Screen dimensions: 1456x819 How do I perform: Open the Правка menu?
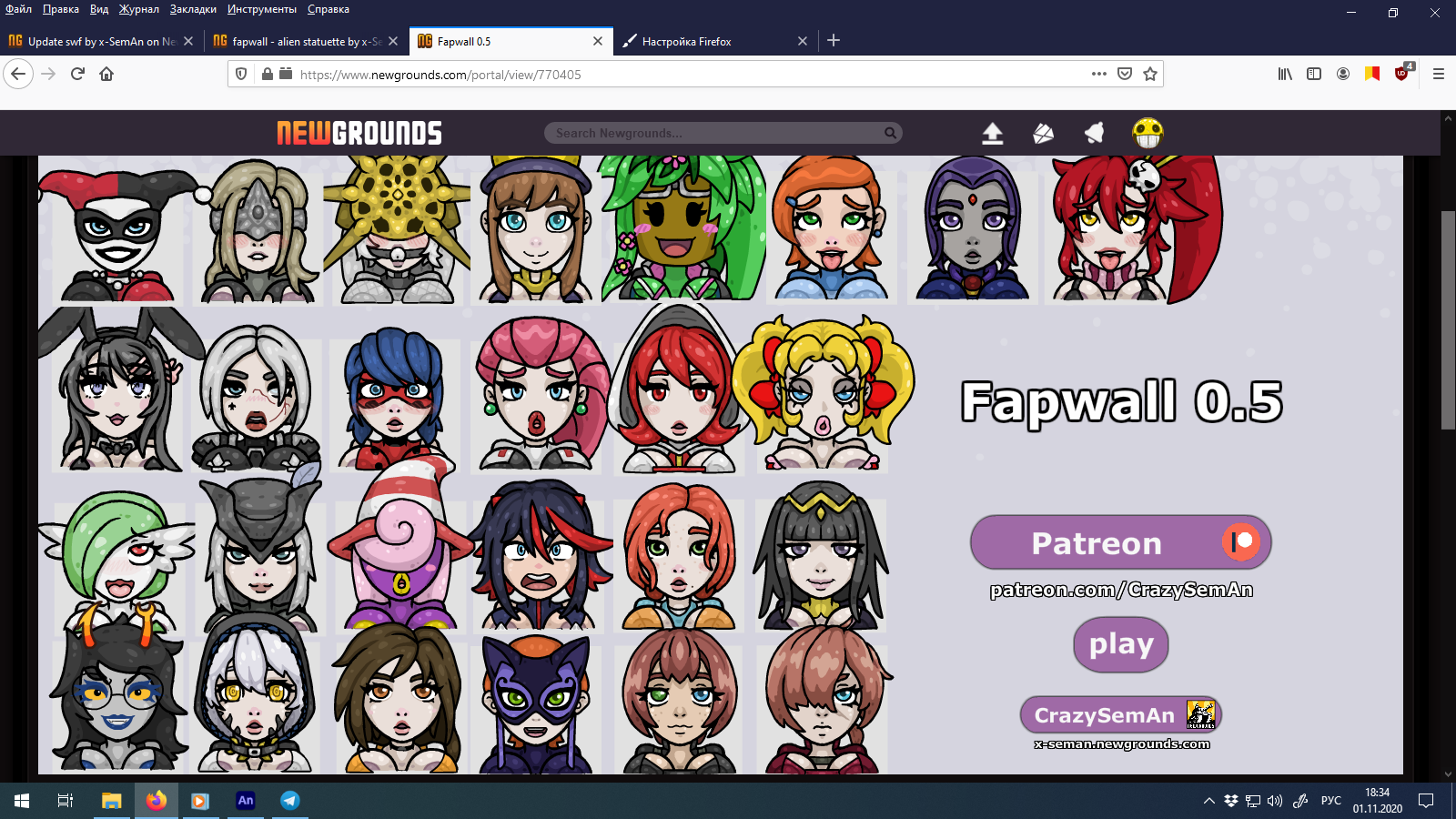[x=61, y=9]
